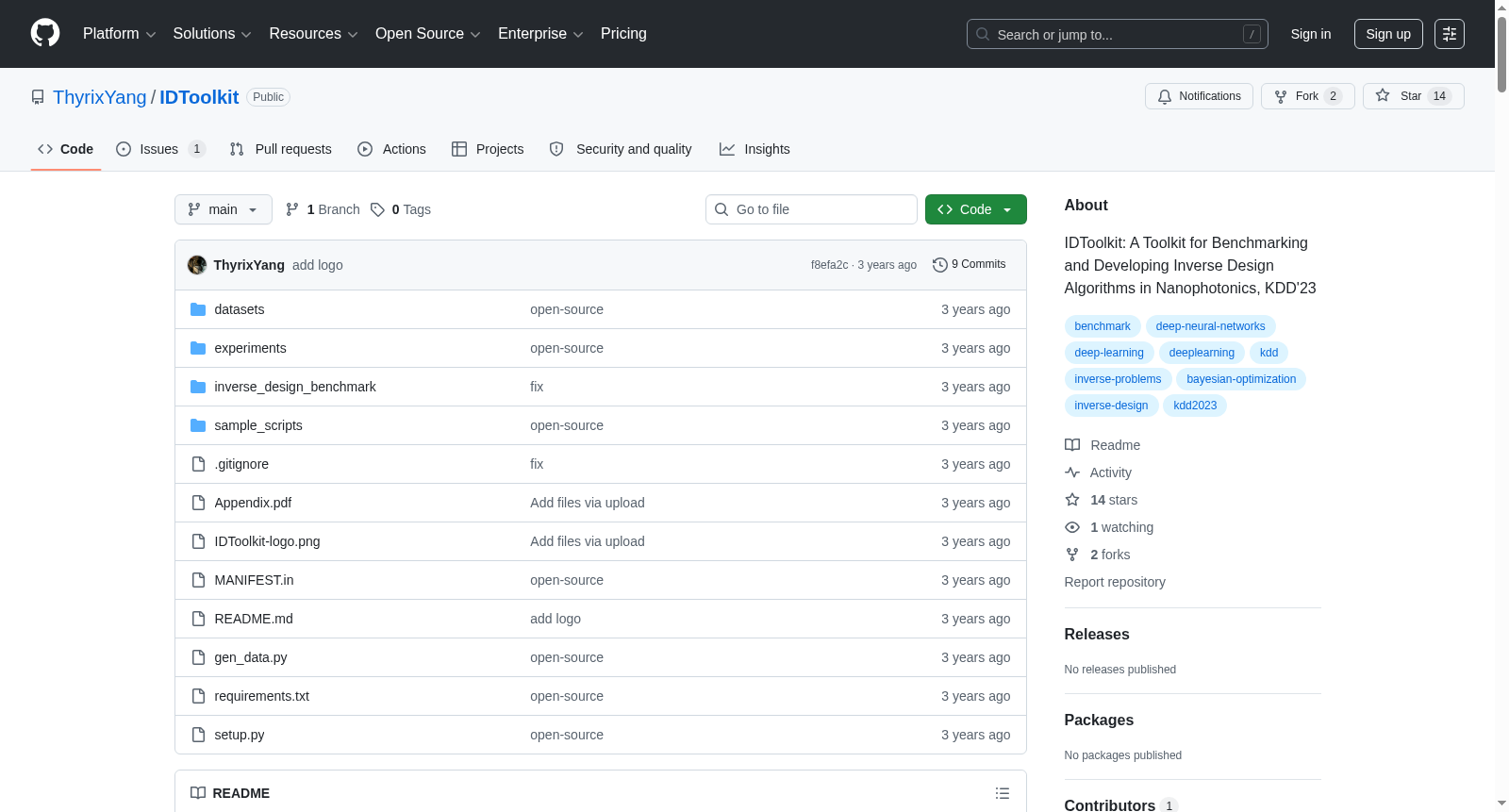Screen dimensions: 1509x812
Task: Expand the Solutions menu
Action: [x=212, y=34]
